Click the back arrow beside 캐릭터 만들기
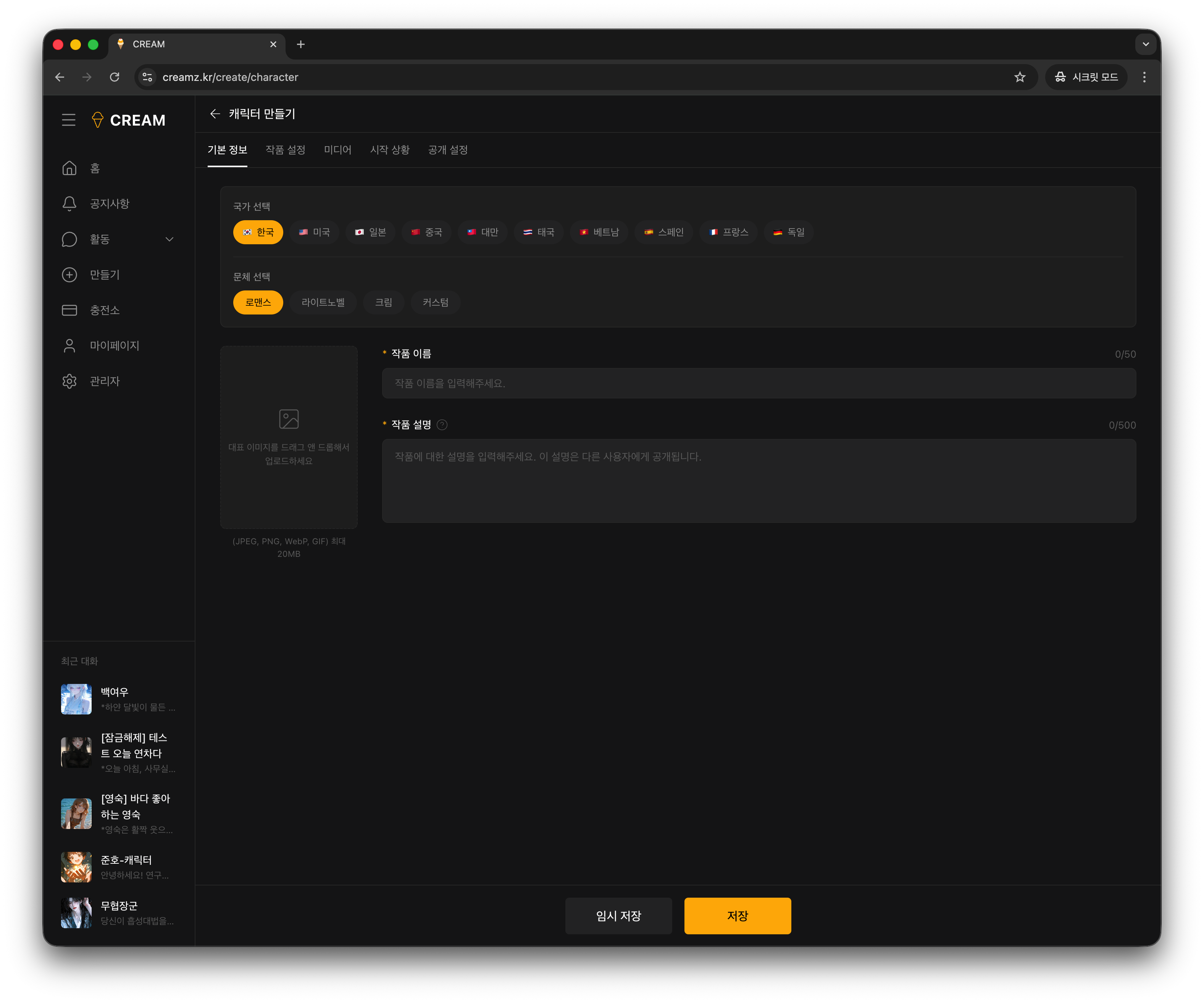1204x1003 pixels. pyautogui.click(x=215, y=113)
